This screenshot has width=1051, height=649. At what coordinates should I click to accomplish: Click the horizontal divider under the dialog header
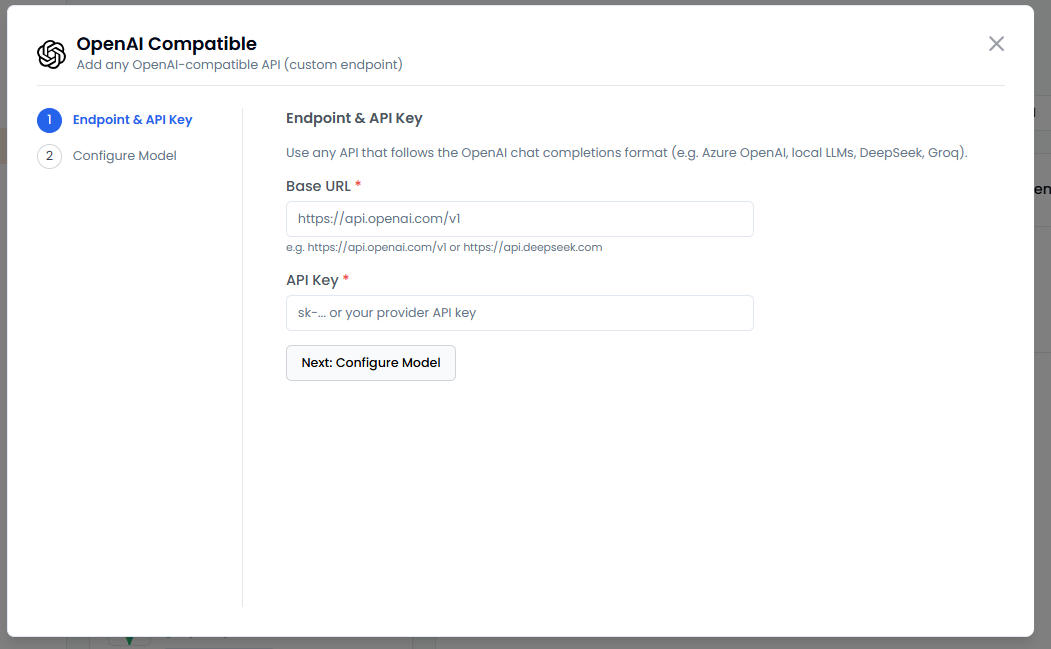(520, 86)
